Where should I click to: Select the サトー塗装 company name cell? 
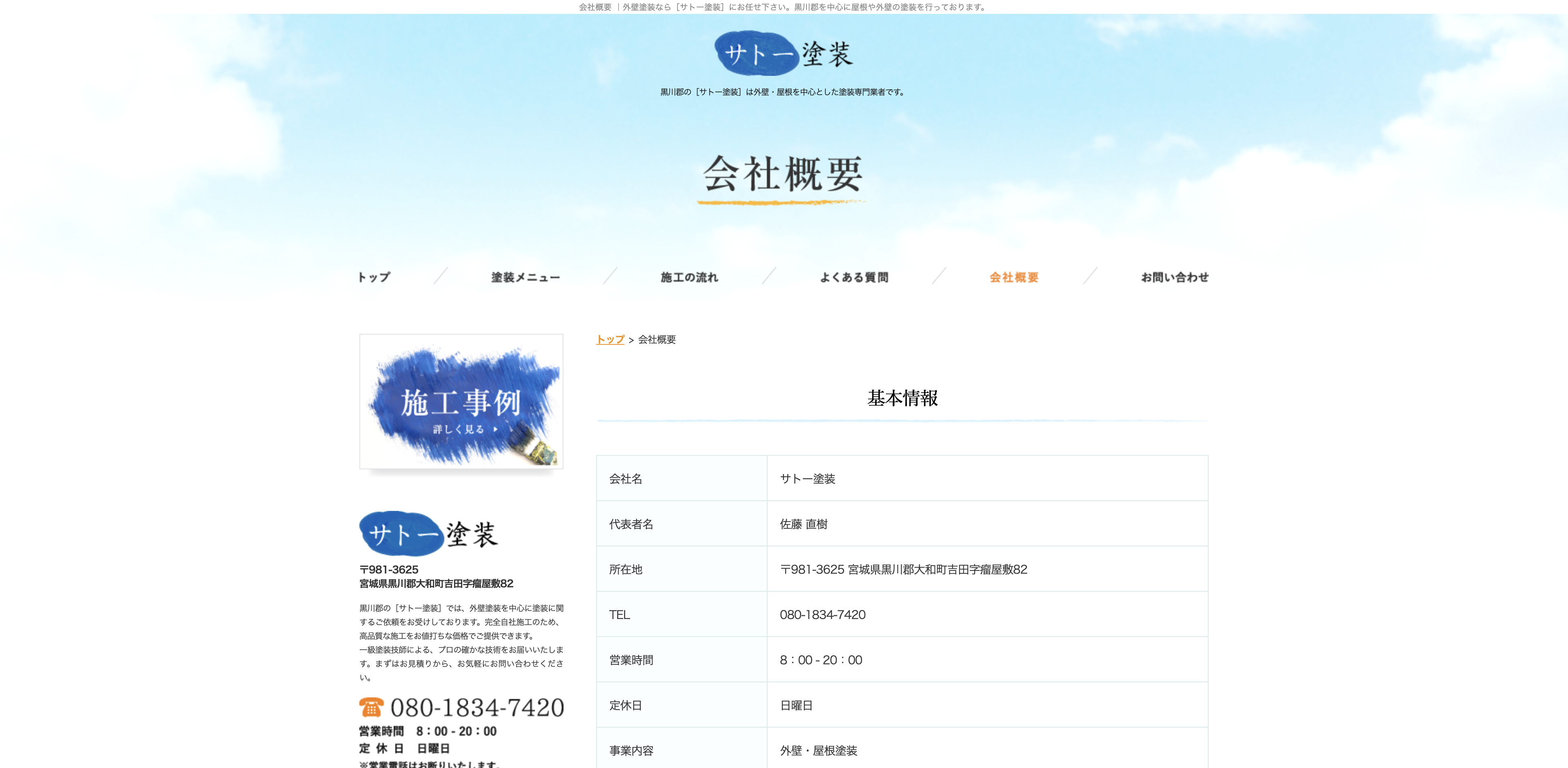point(988,479)
